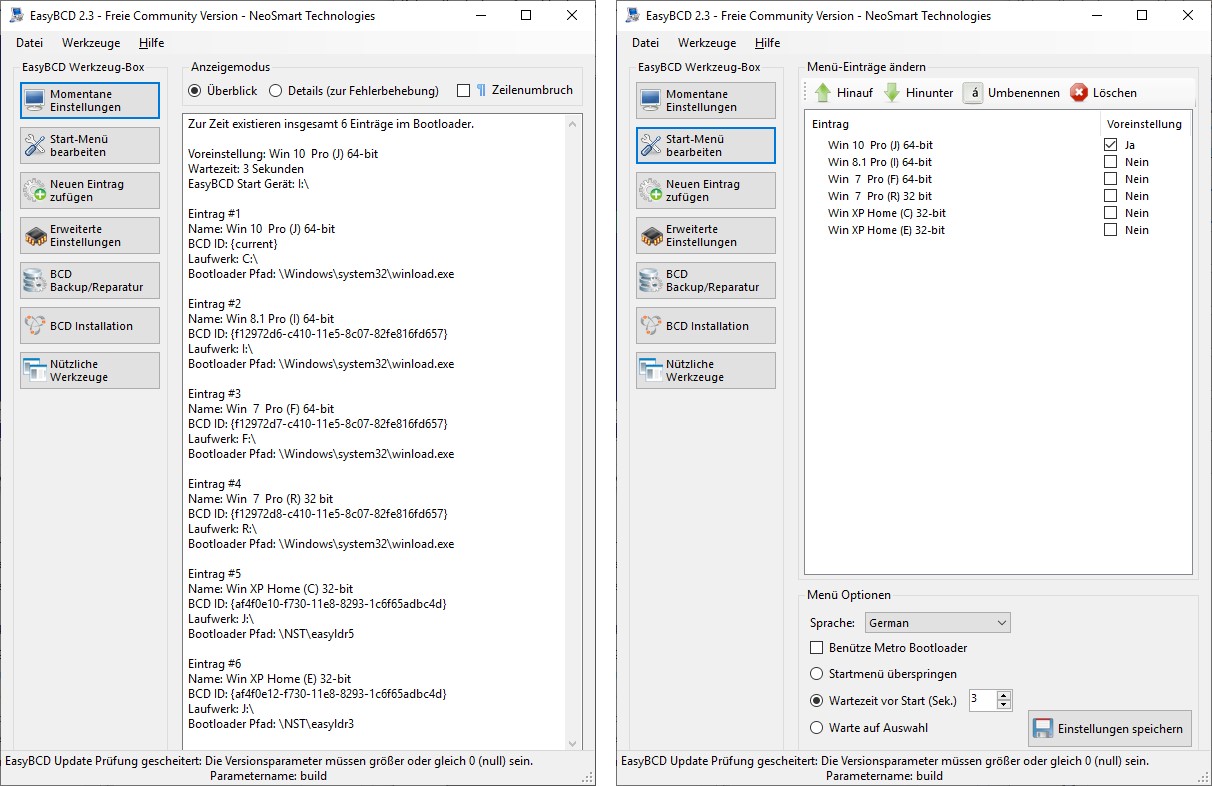Save with Einstellungen speichern
1212x786 pixels.
click(x=1109, y=728)
